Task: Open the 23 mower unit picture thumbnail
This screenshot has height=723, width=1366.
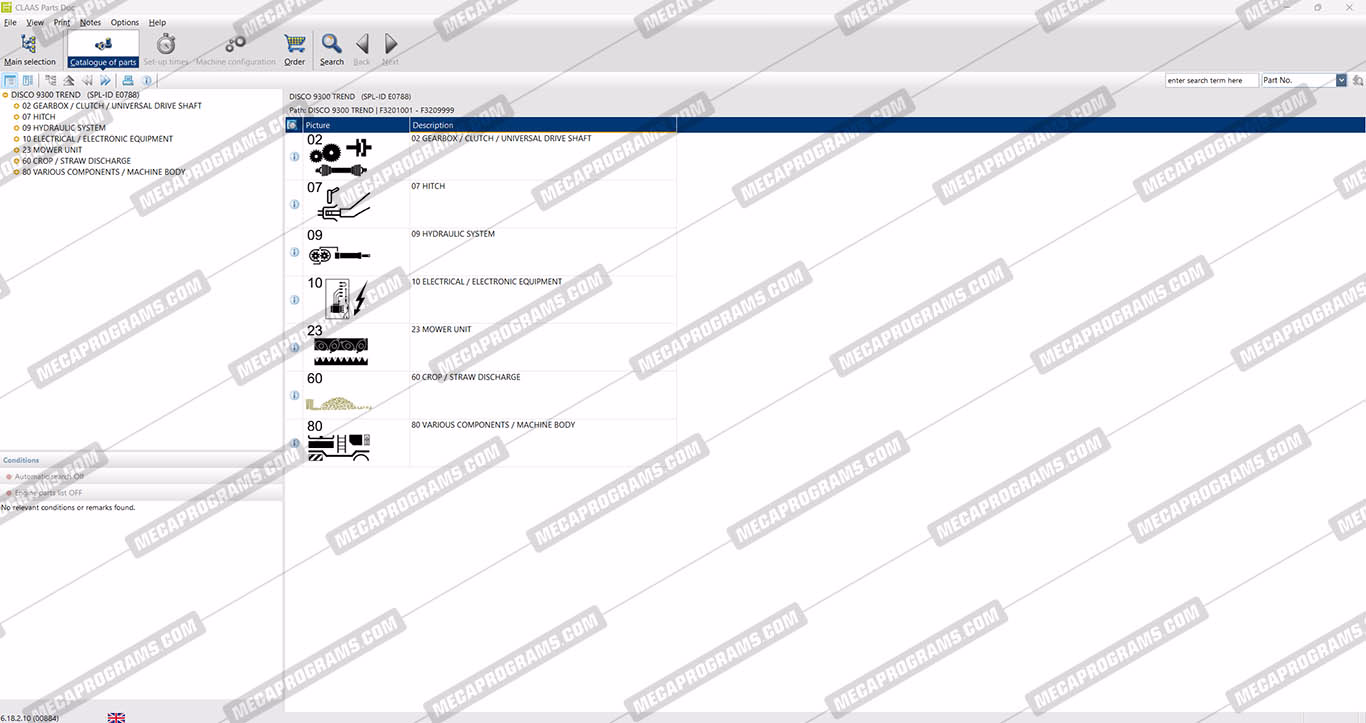Action: (x=340, y=345)
